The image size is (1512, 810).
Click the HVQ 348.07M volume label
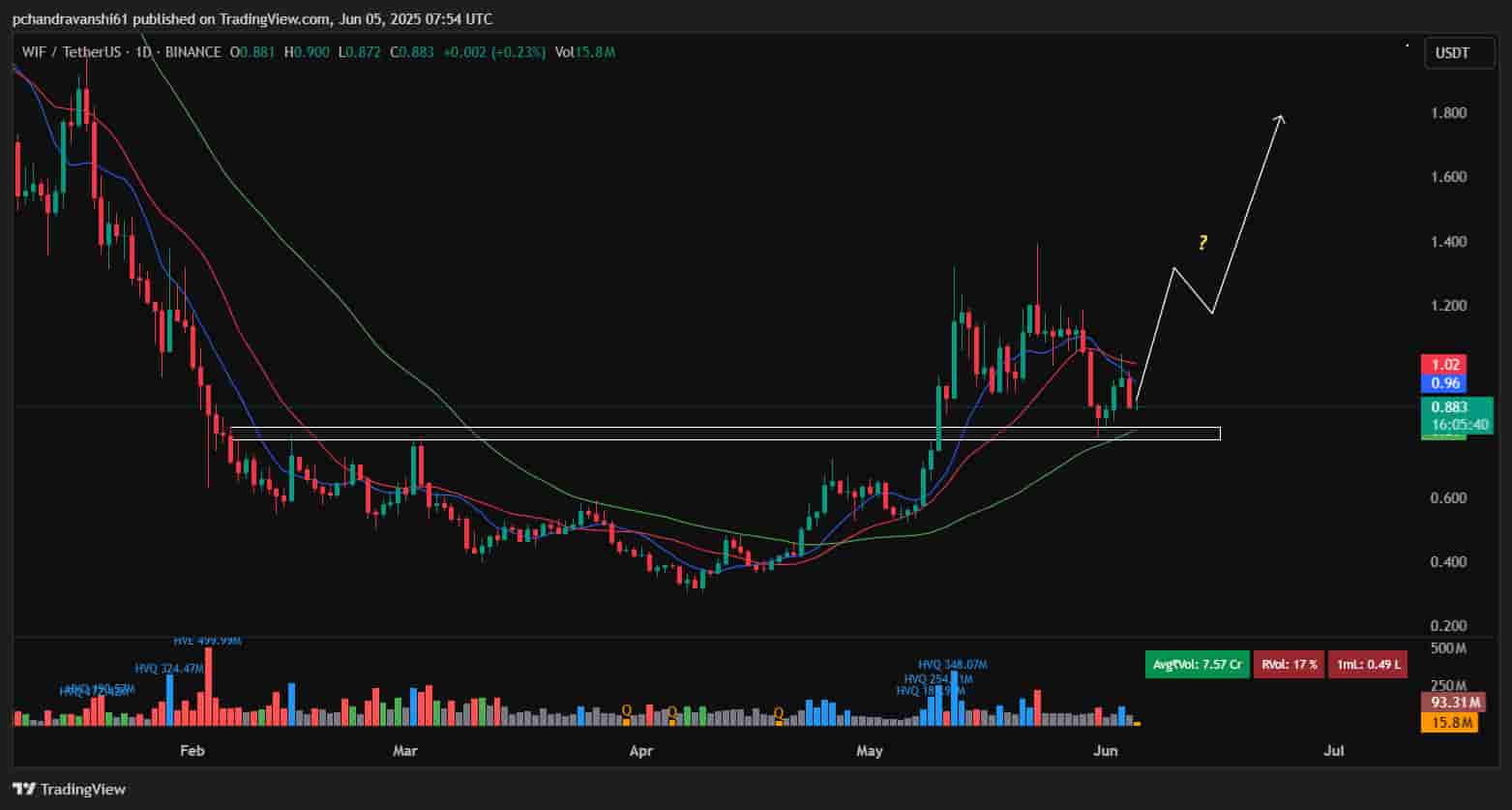pyautogui.click(x=953, y=665)
